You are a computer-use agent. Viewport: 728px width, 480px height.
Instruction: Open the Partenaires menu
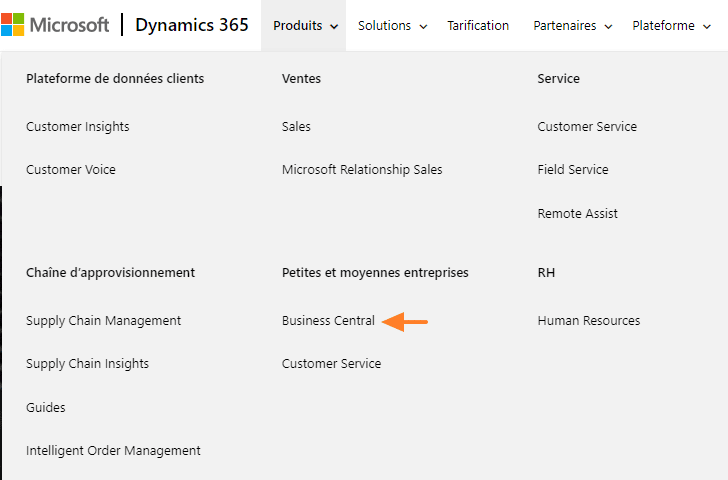point(572,26)
